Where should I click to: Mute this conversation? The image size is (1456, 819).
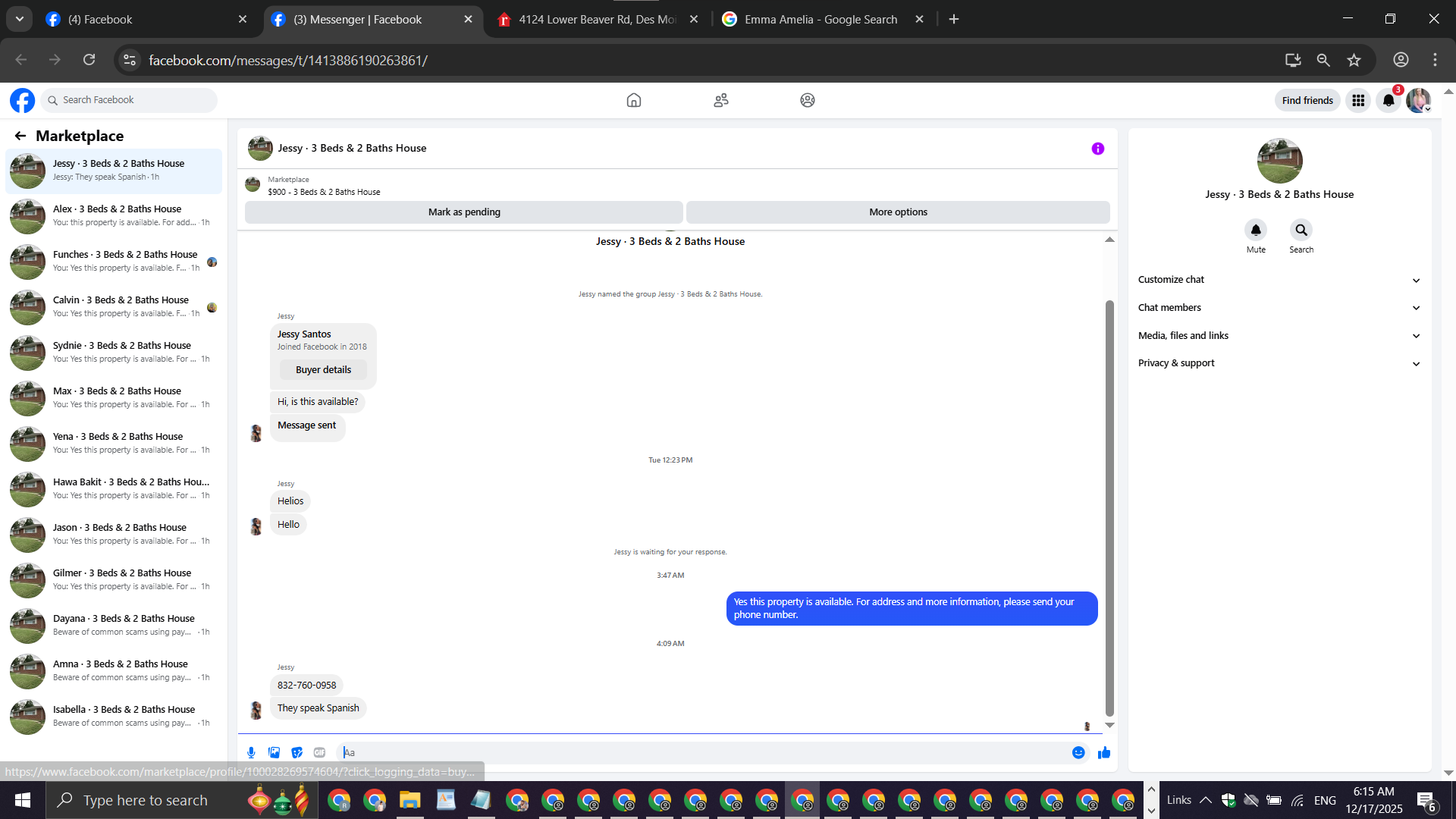pos(1255,230)
